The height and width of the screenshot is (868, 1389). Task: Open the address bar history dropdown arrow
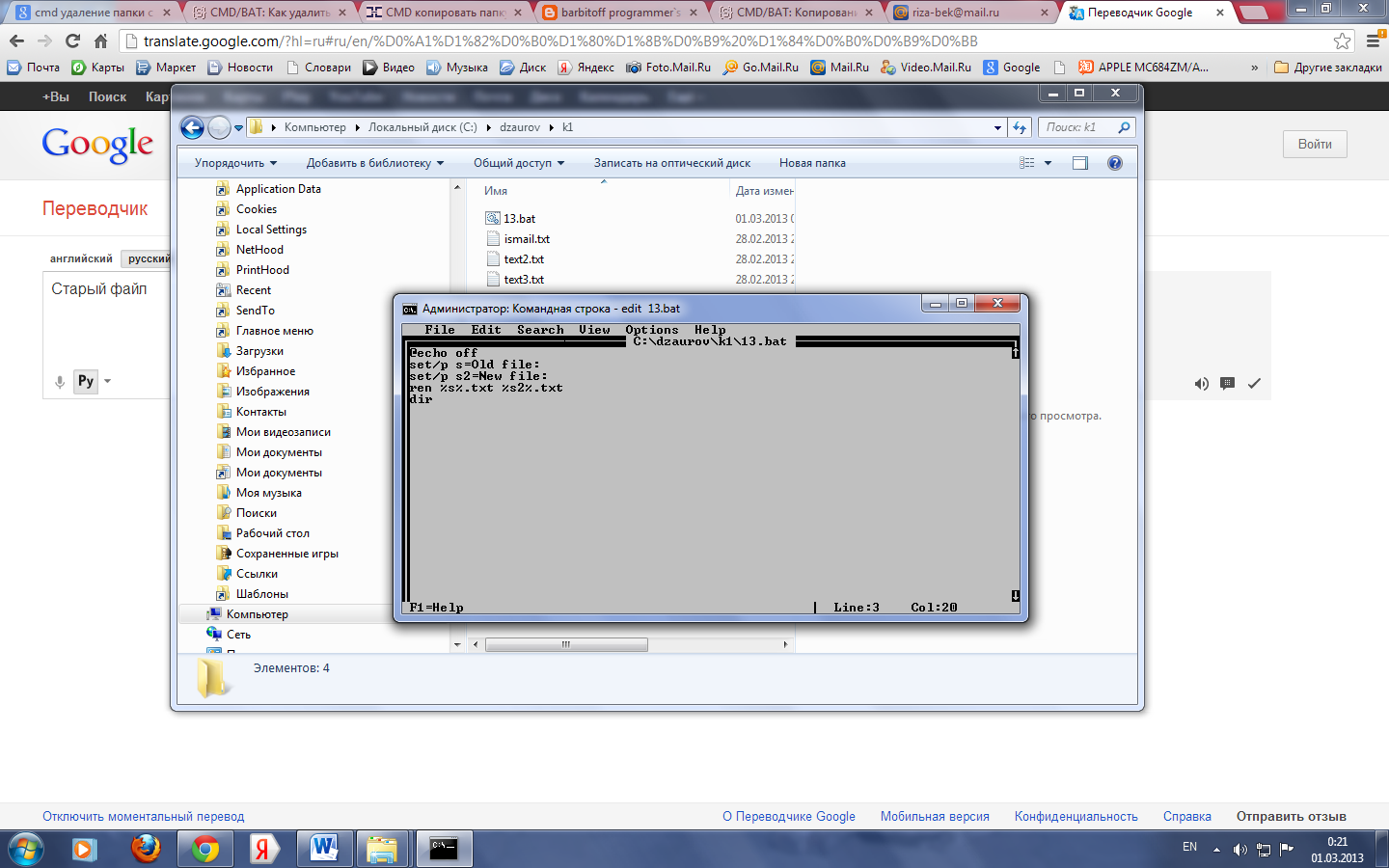997,127
